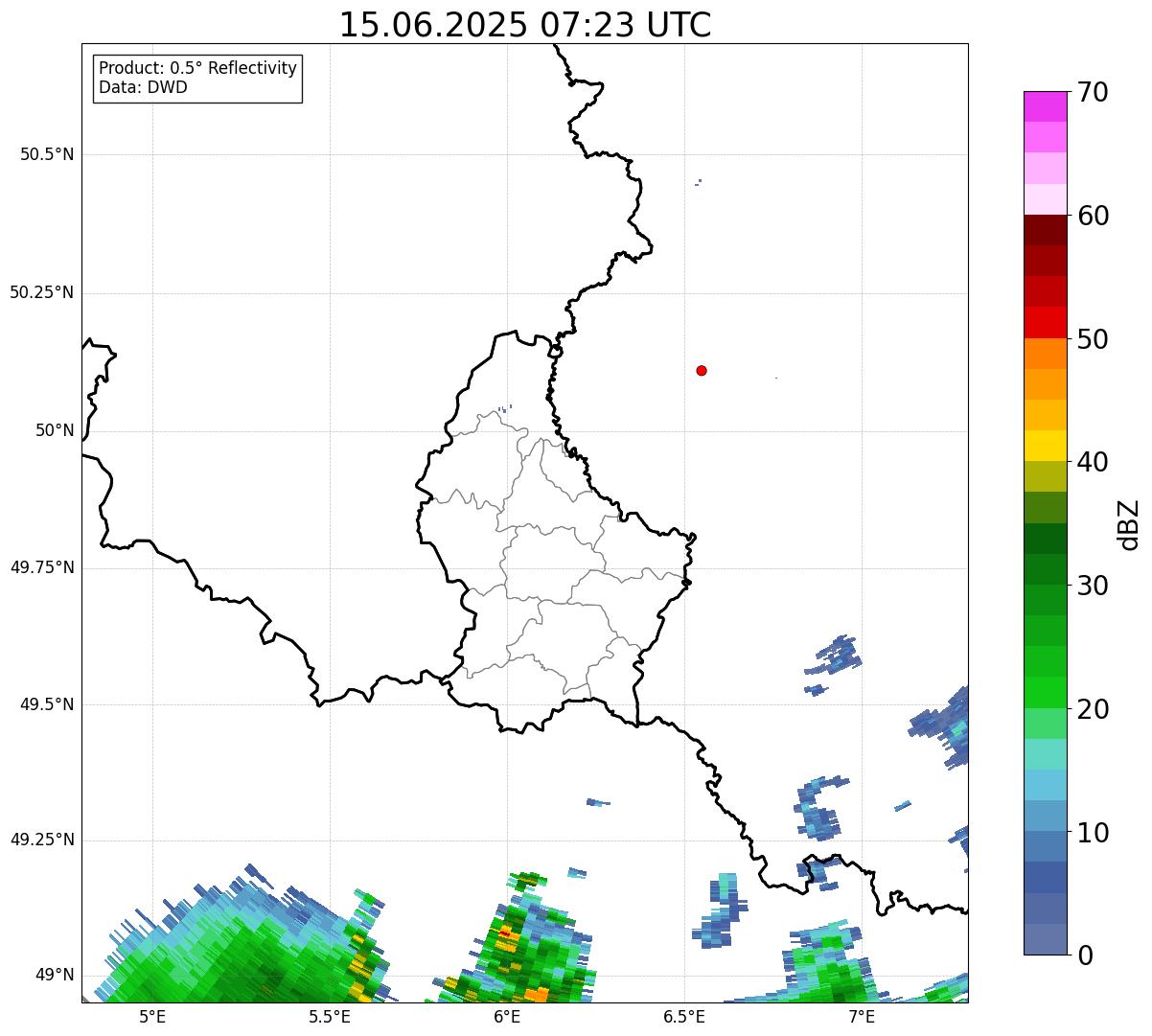Click the light blue colorbar segment above 10
This screenshot has height=1036, width=1152.
[1045, 816]
